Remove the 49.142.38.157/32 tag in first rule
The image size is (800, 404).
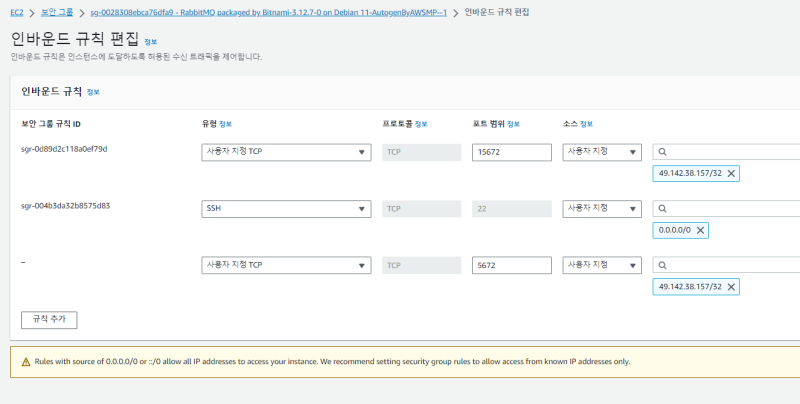(x=731, y=174)
